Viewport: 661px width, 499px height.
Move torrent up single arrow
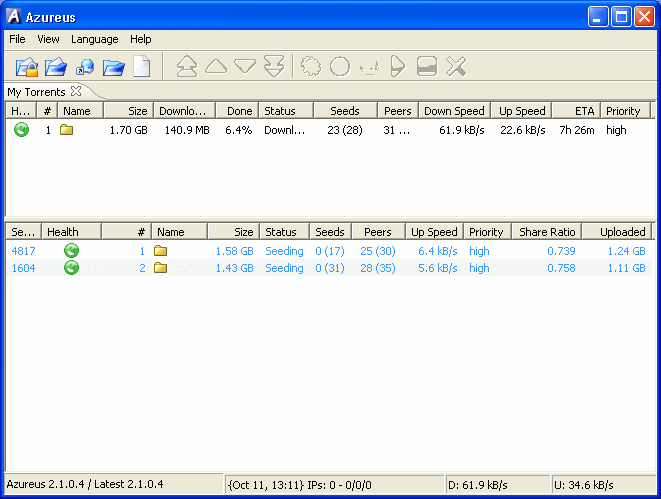pyautogui.click(x=216, y=67)
